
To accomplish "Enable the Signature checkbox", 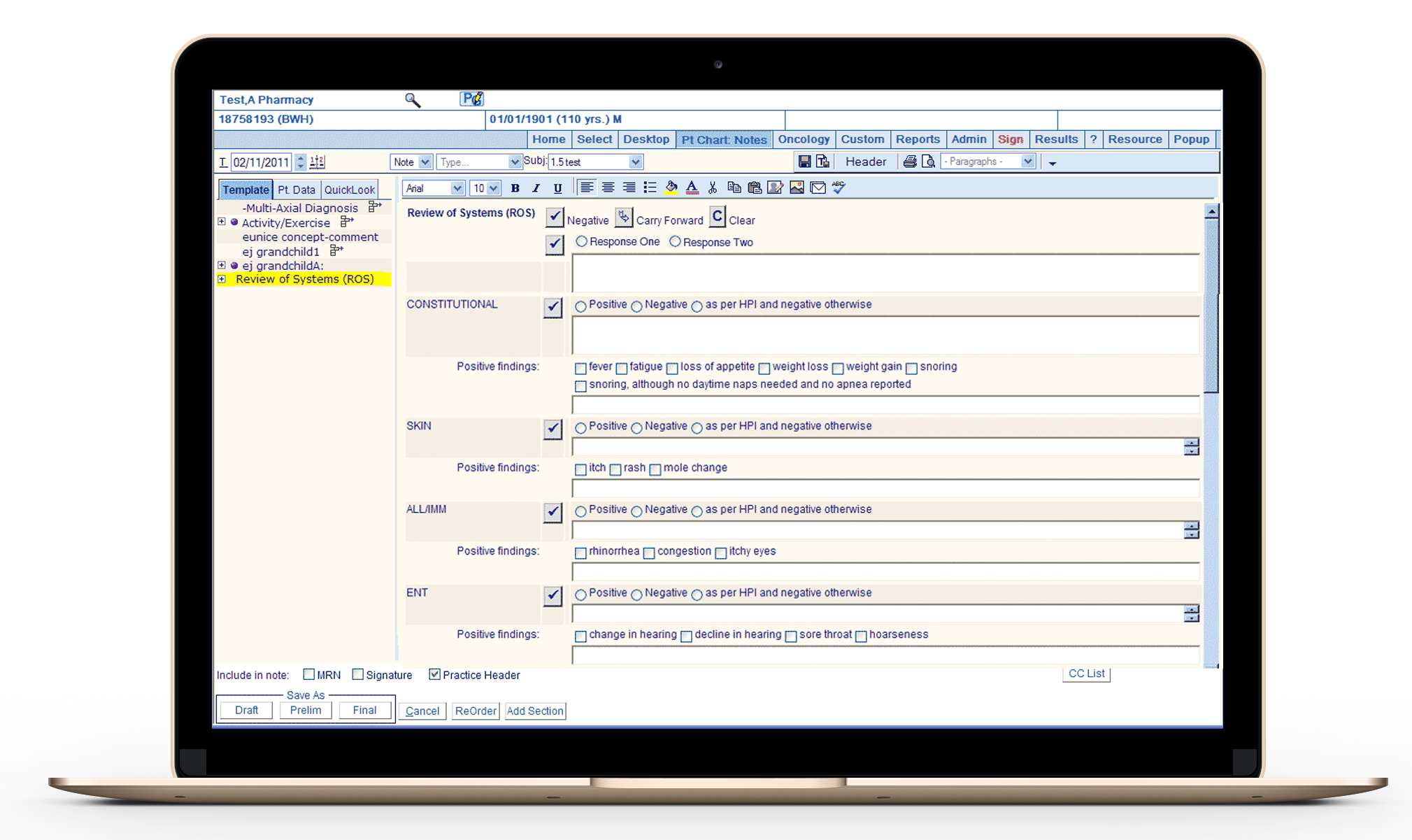I will [x=358, y=674].
